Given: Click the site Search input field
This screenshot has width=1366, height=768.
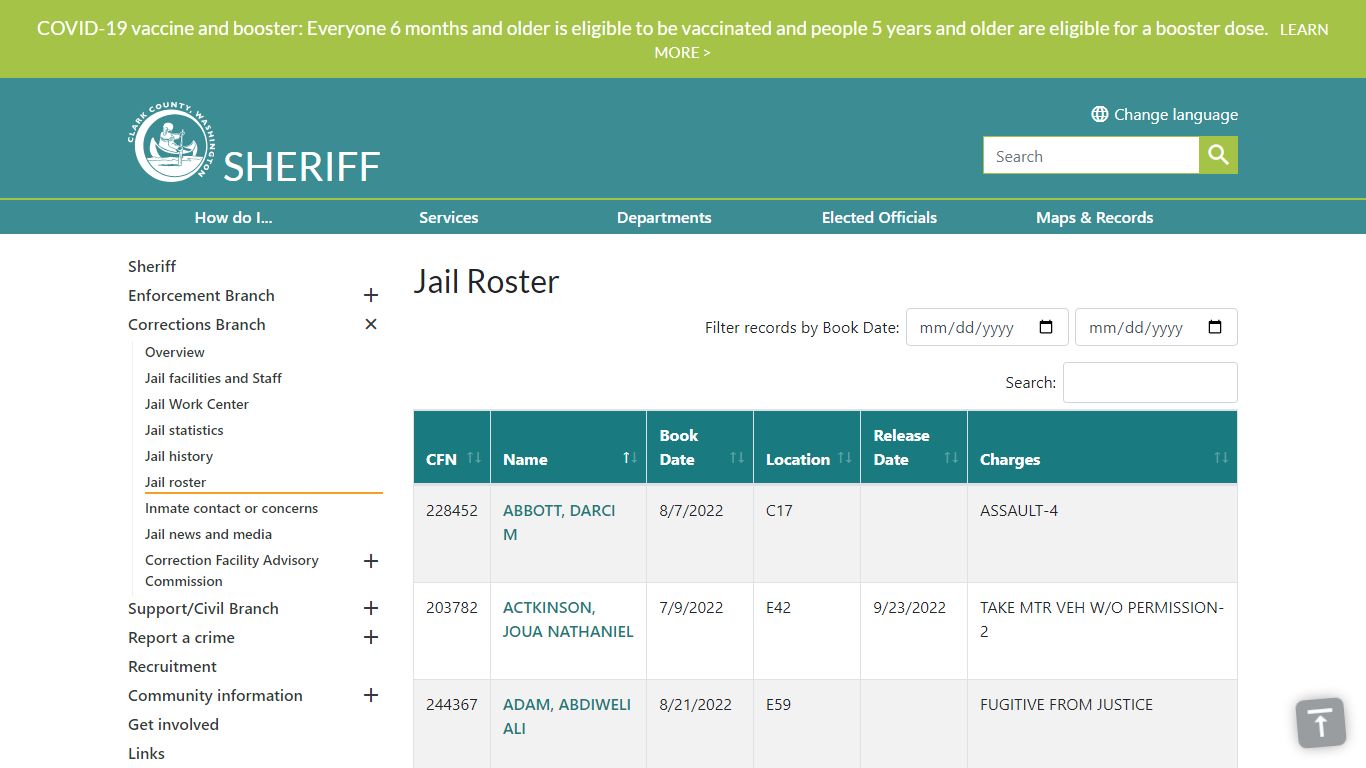Looking at the screenshot, I should 1091,155.
